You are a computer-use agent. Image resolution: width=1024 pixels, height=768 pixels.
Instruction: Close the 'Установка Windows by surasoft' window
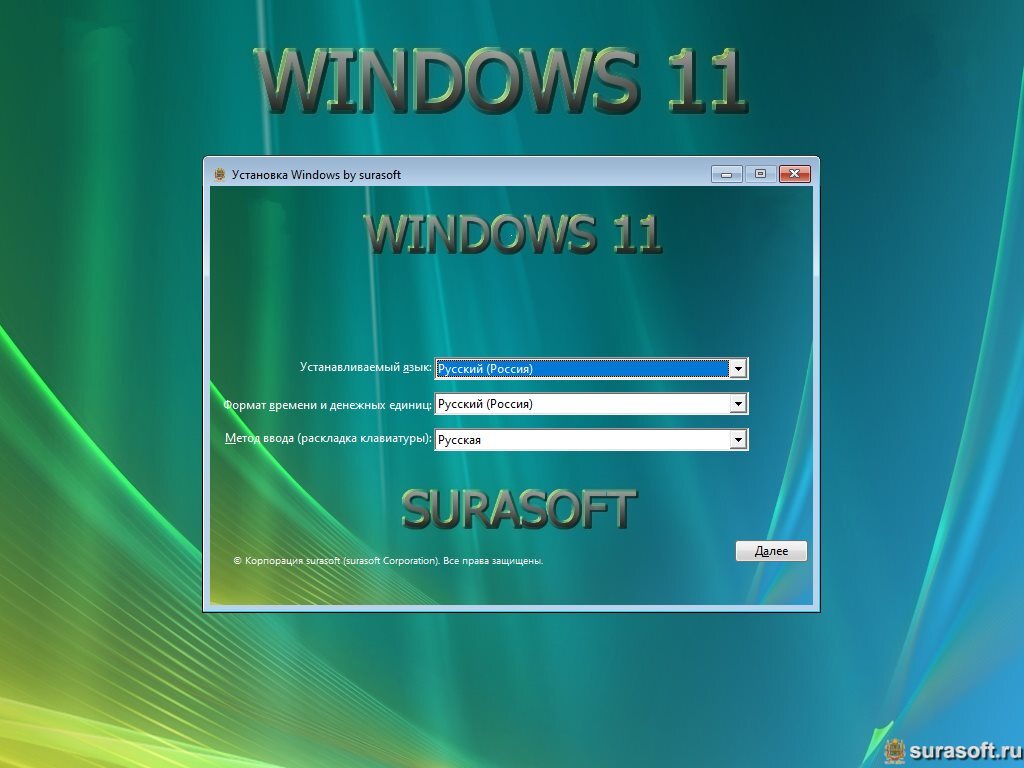pyautogui.click(x=794, y=174)
